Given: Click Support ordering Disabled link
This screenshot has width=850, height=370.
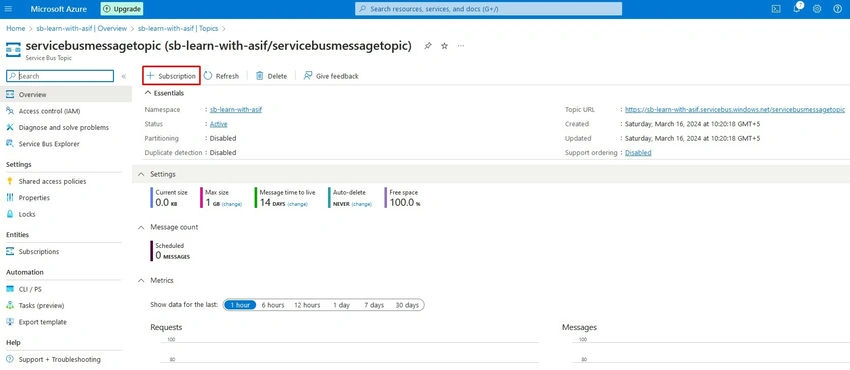Looking at the screenshot, I should [638, 153].
